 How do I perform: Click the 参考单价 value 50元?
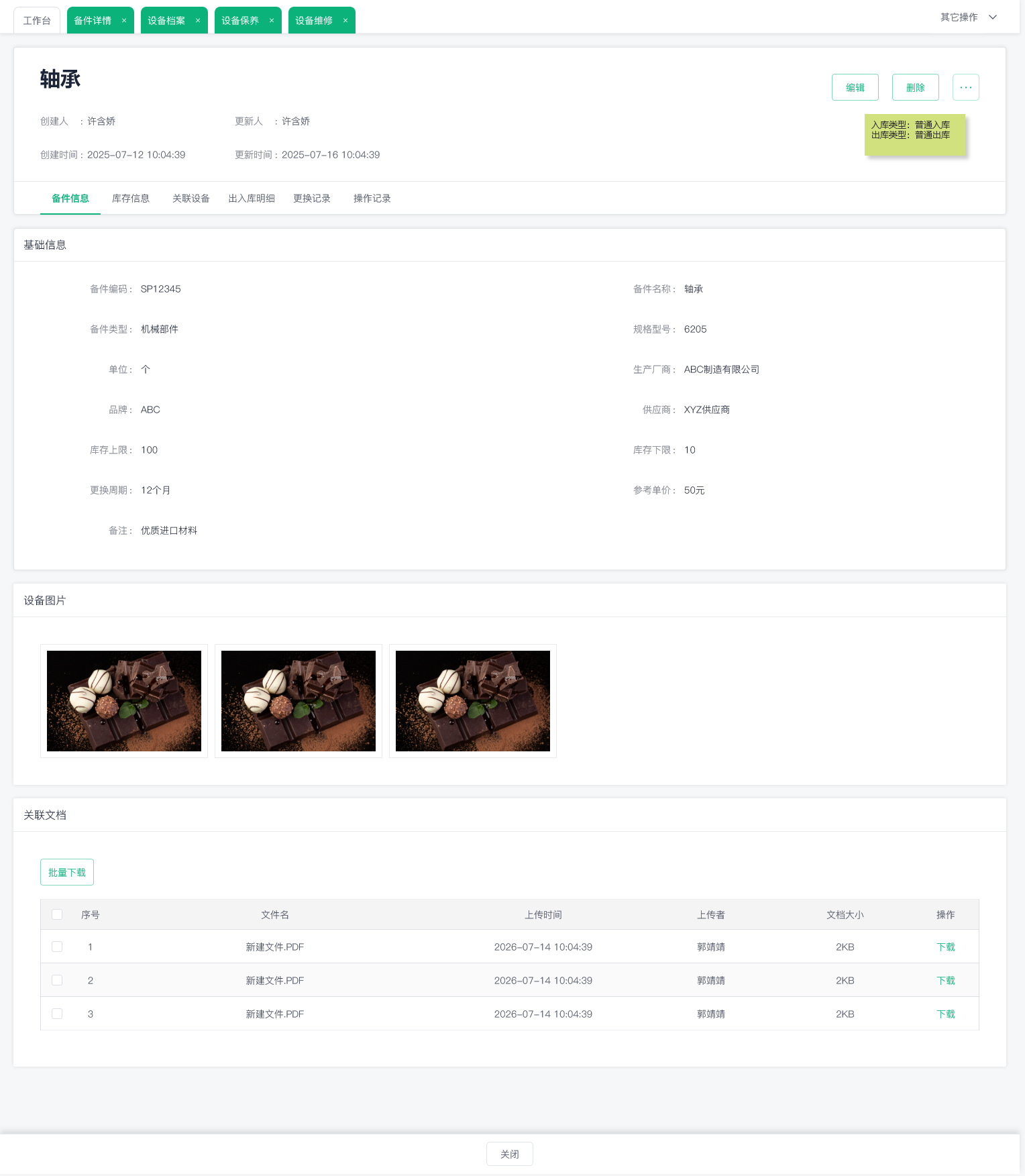pos(694,490)
